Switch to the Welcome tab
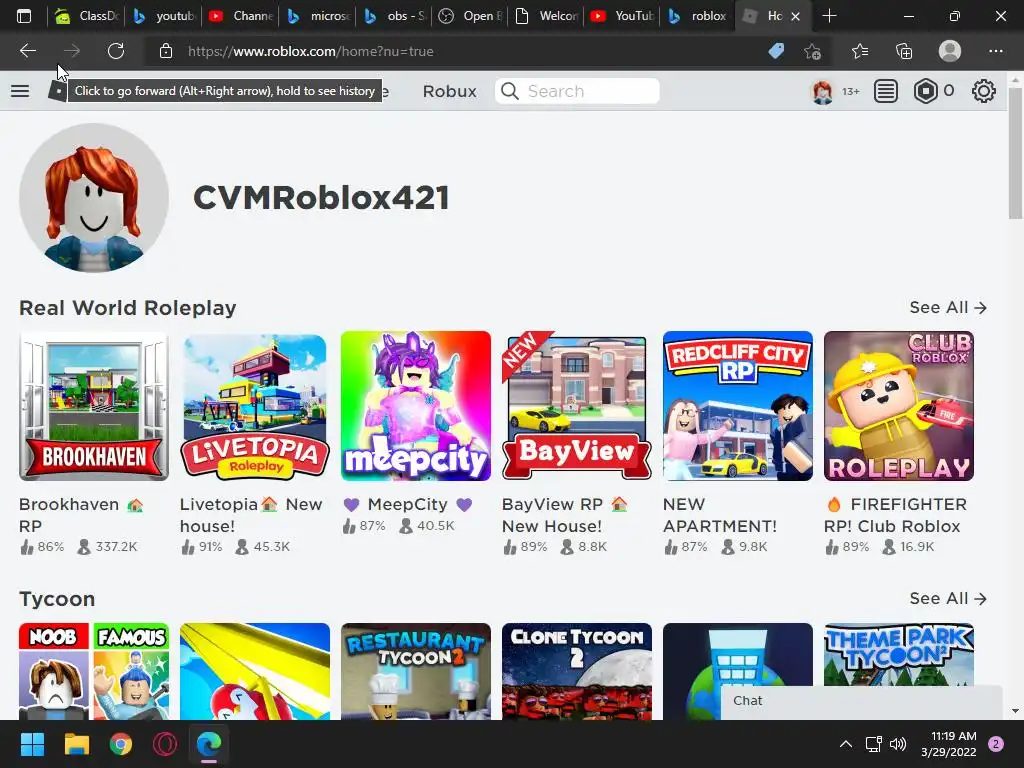This screenshot has height=768, width=1024. [x=549, y=16]
